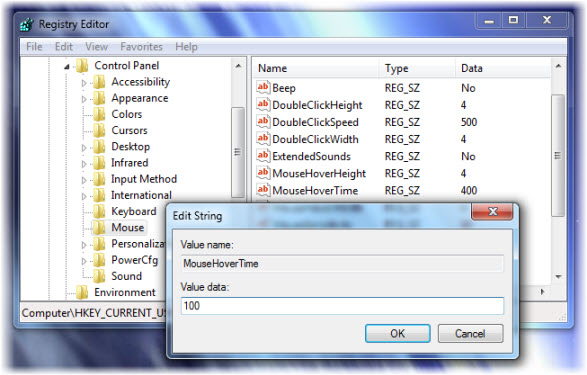Click the Beep string value icon
587x375 pixels.
coord(263,88)
